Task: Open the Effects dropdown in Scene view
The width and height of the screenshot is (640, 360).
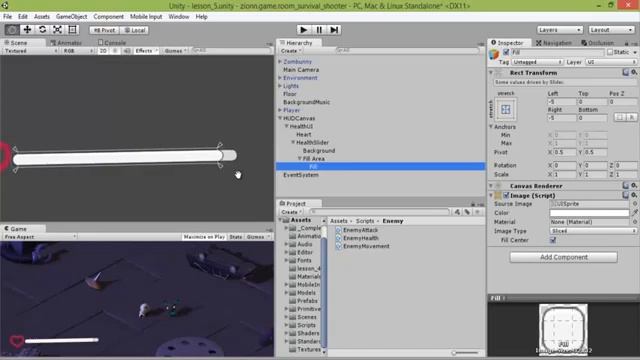Action: (146, 51)
